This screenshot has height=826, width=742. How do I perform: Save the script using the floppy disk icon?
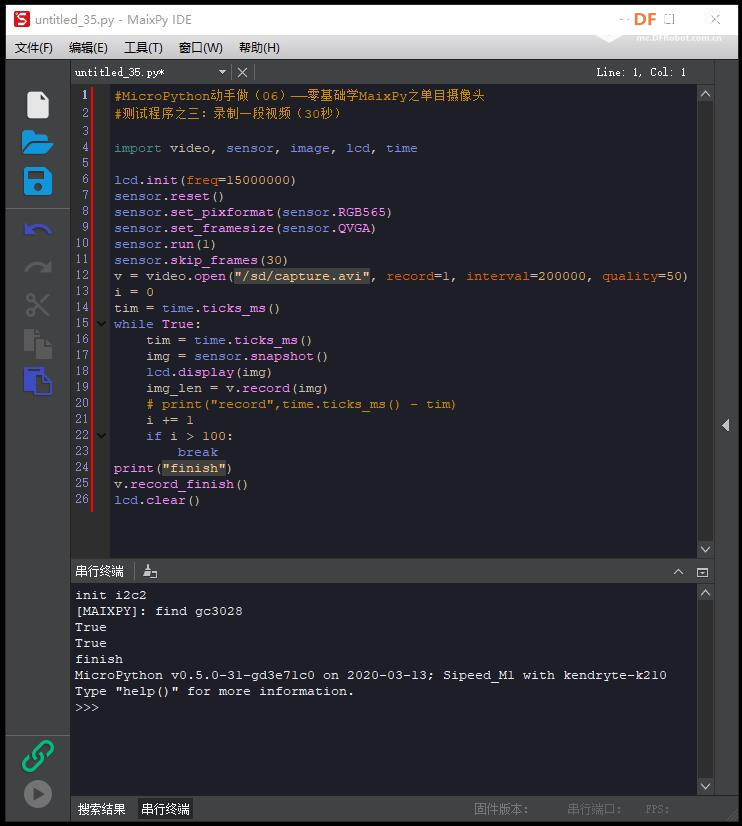(37, 181)
